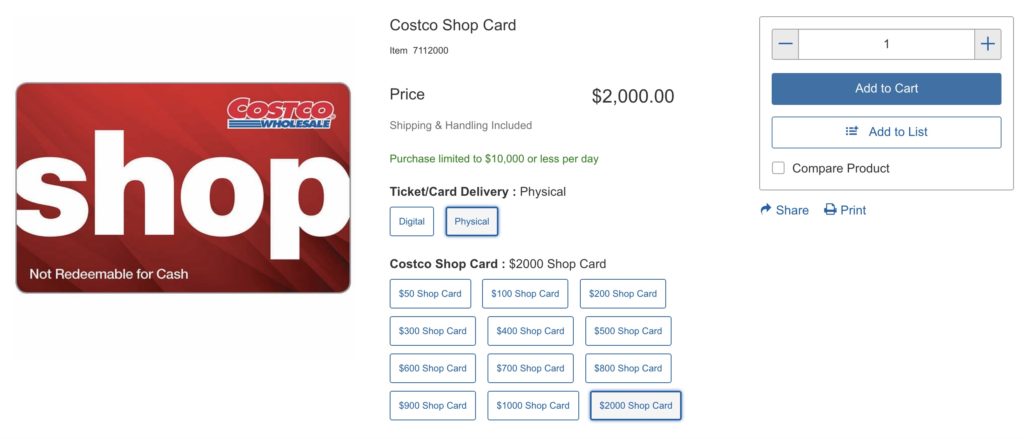Decrease quantity with the minus button

click(785, 44)
